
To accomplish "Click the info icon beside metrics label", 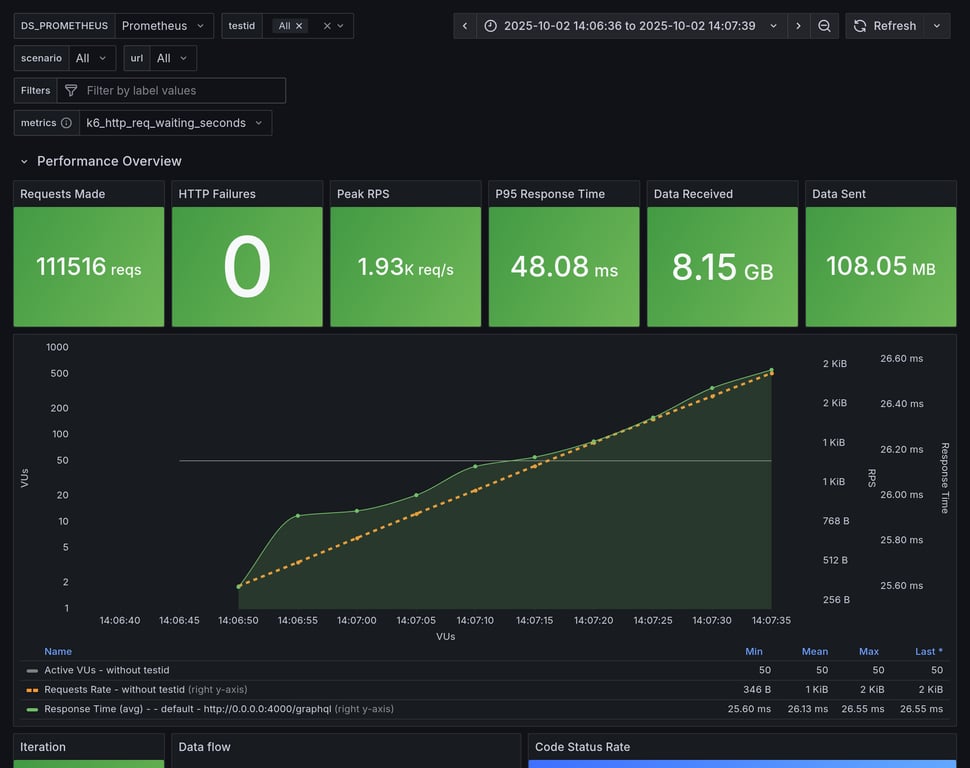I will pyautogui.click(x=66, y=123).
